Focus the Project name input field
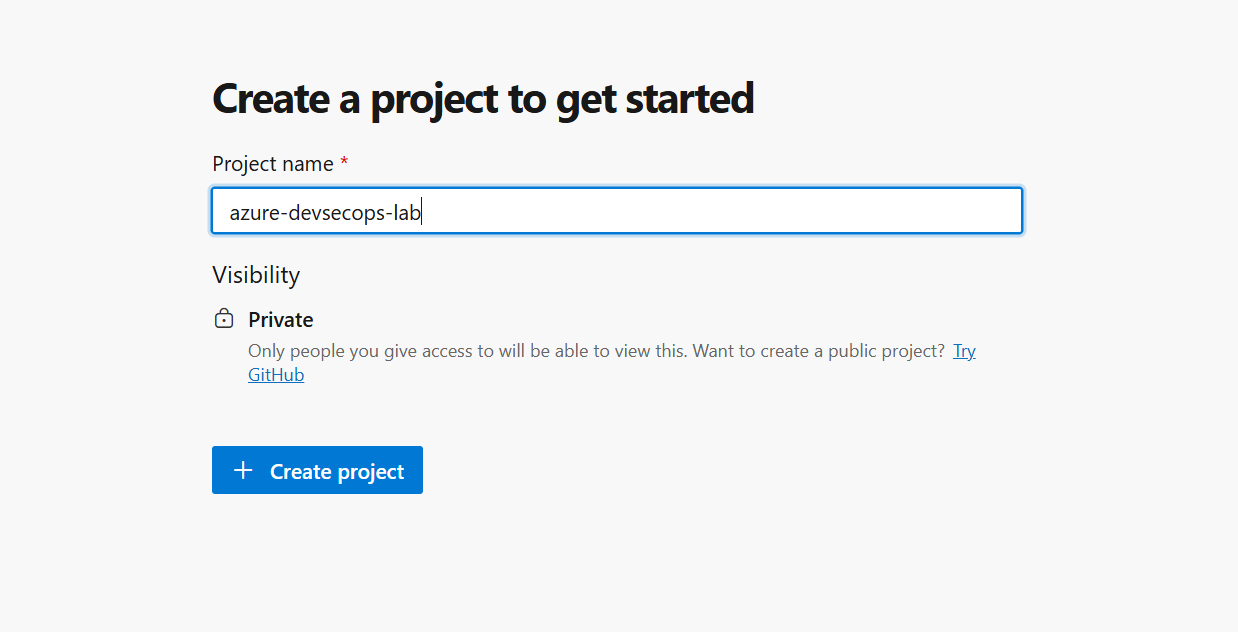 (x=616, y=211)
